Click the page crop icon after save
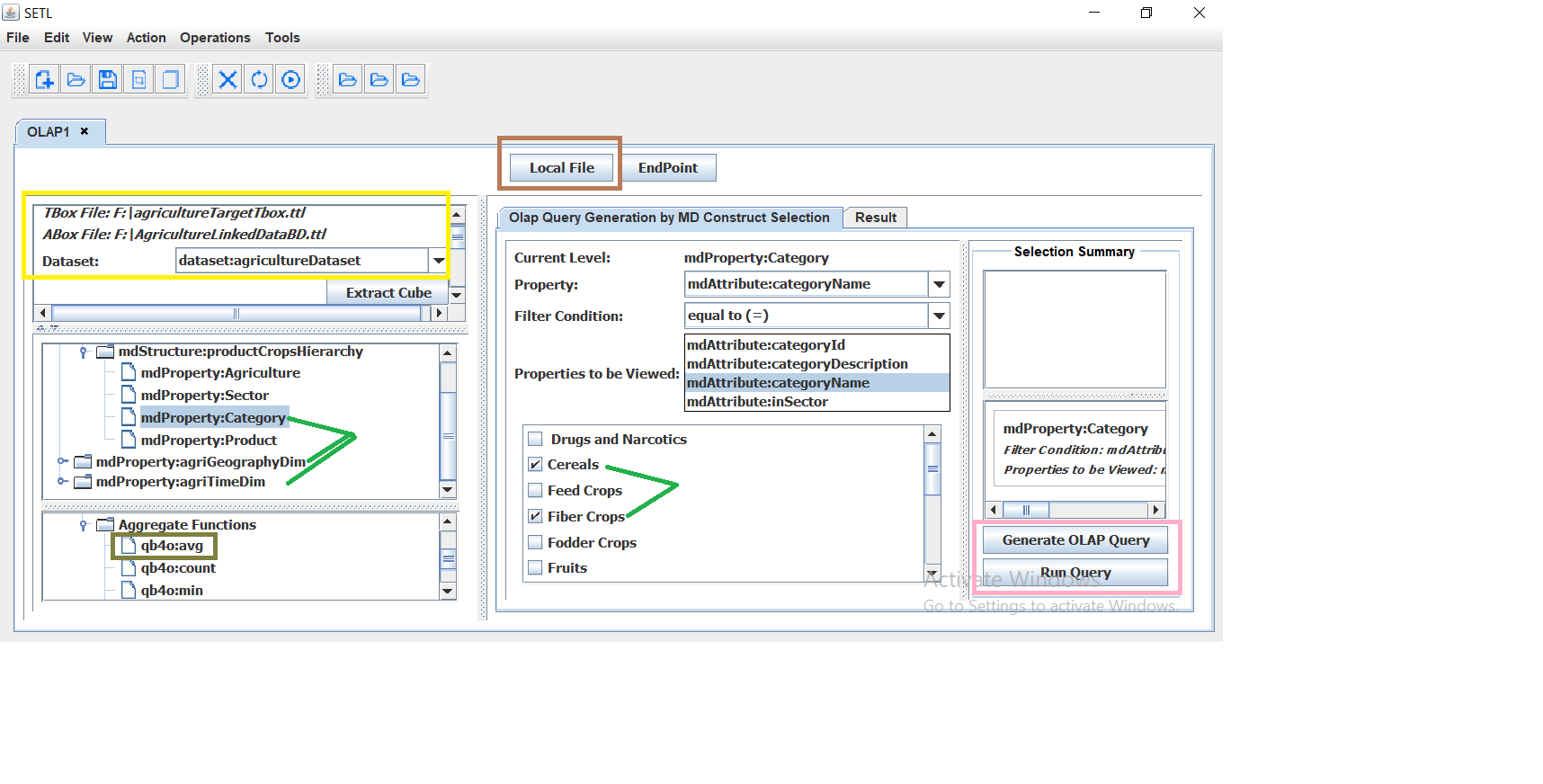Screen dimensions: 1543x784 pos(139,80)
